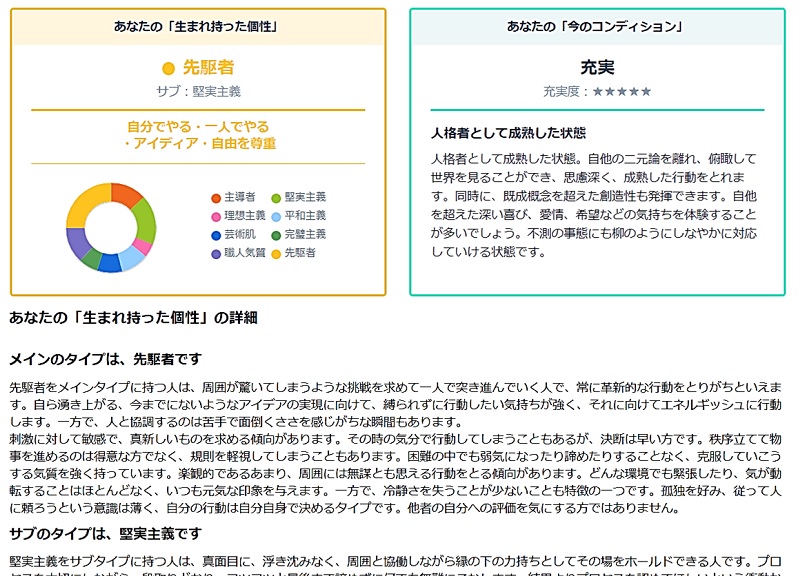The image size is (800, 576).
Task: Click the 充実 condition title
Action: (597, 68)
